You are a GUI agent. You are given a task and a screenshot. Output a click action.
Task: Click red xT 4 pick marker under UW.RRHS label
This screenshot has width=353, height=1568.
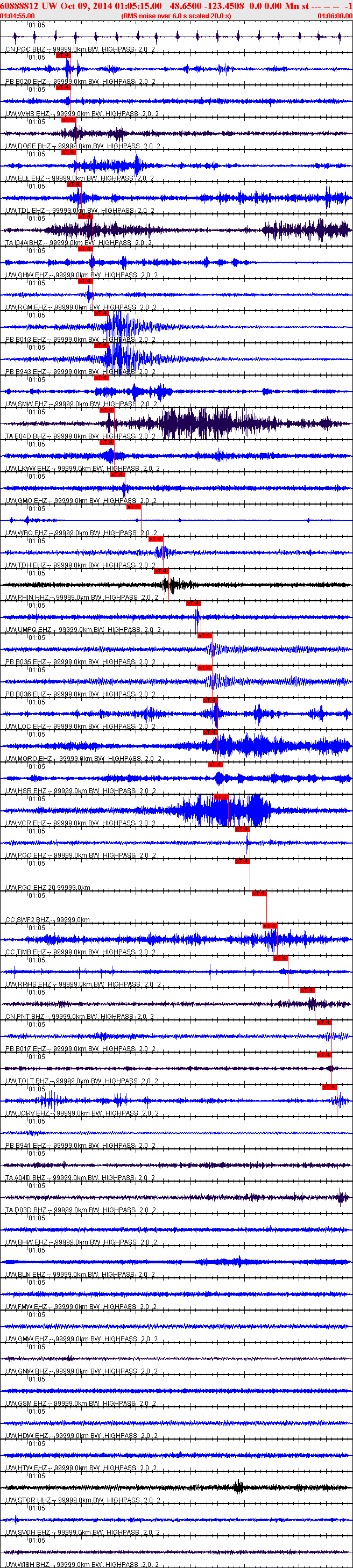tap(307, 990)
